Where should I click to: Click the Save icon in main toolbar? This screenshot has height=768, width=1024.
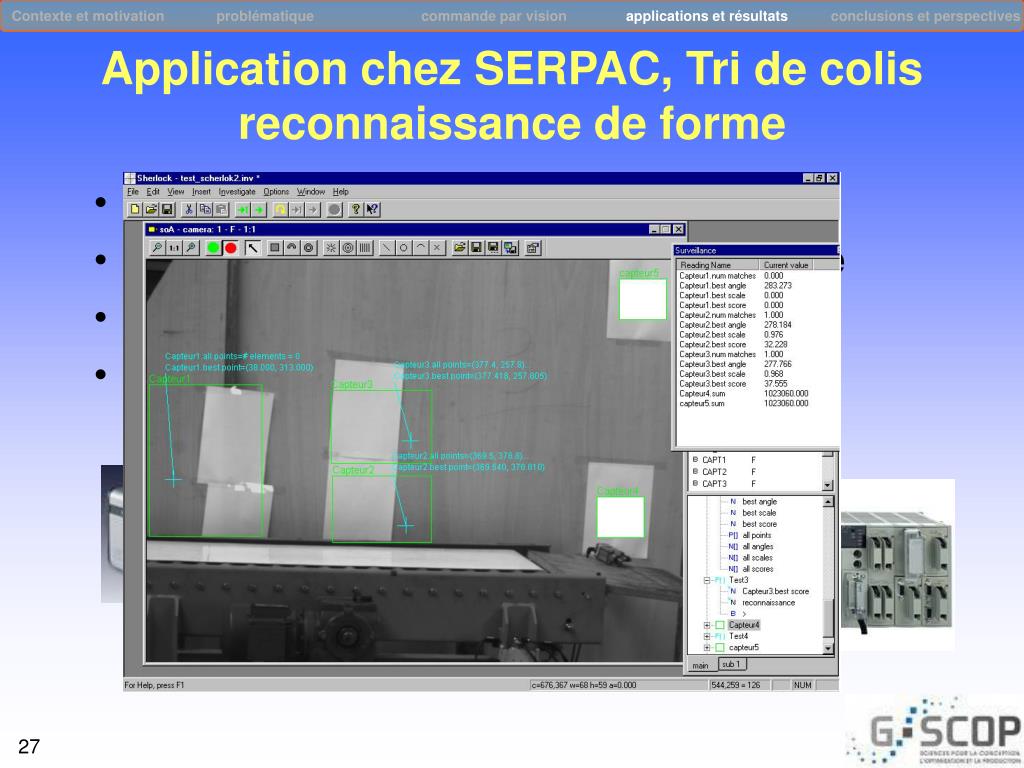167,210
